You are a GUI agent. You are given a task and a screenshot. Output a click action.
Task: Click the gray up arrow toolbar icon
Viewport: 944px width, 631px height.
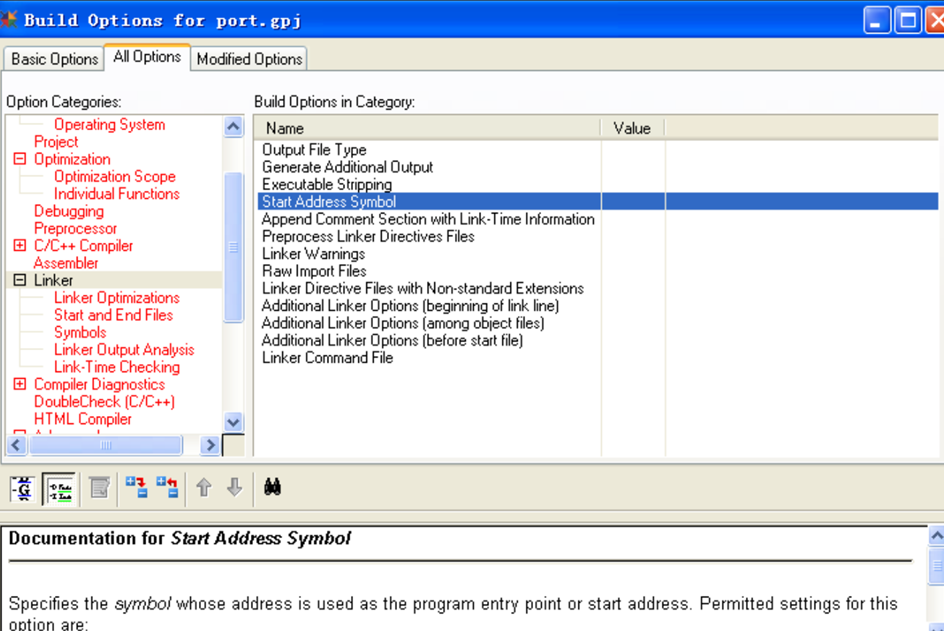[x=204, y=487]
